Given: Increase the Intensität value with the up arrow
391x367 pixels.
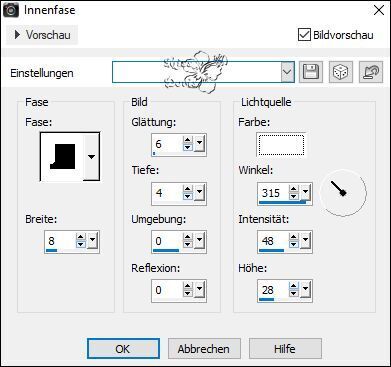Looking at the screenshot, I should pos(293,237).
